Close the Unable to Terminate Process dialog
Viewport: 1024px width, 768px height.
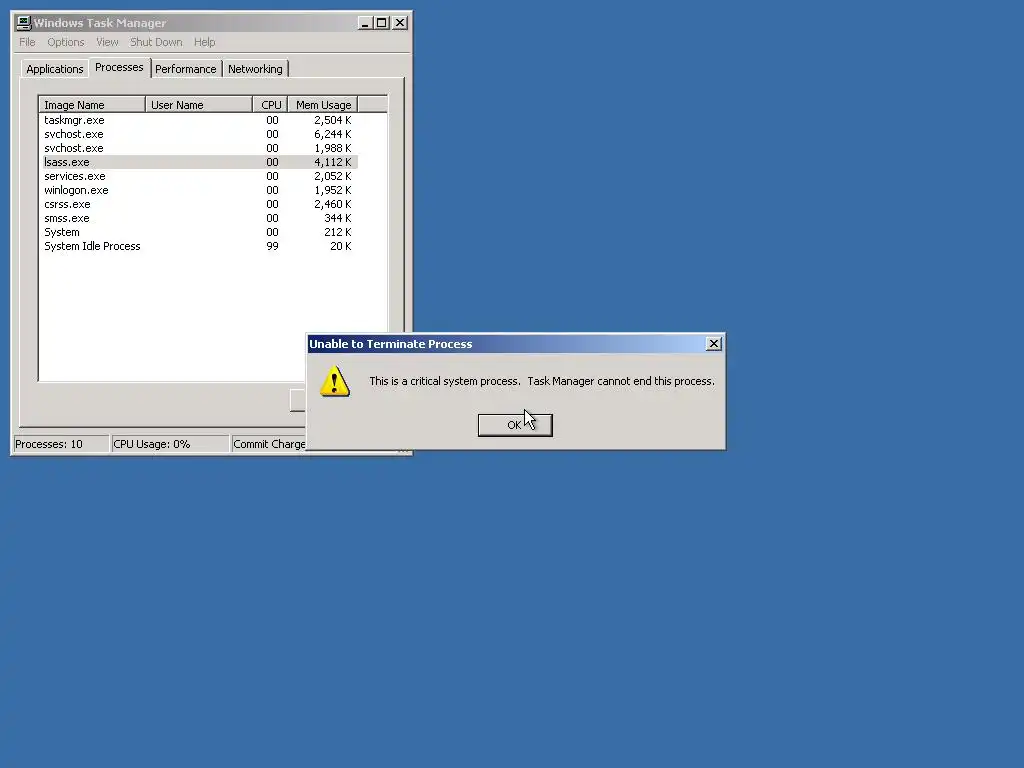[714, 344]
